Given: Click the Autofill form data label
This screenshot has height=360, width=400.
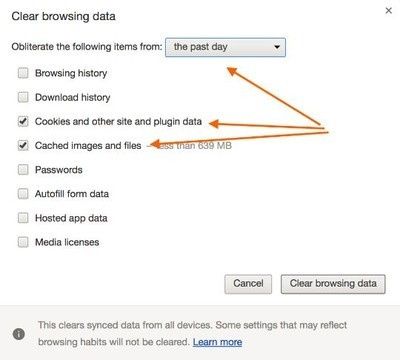Looking at the screenshot, I should [72, 194].
